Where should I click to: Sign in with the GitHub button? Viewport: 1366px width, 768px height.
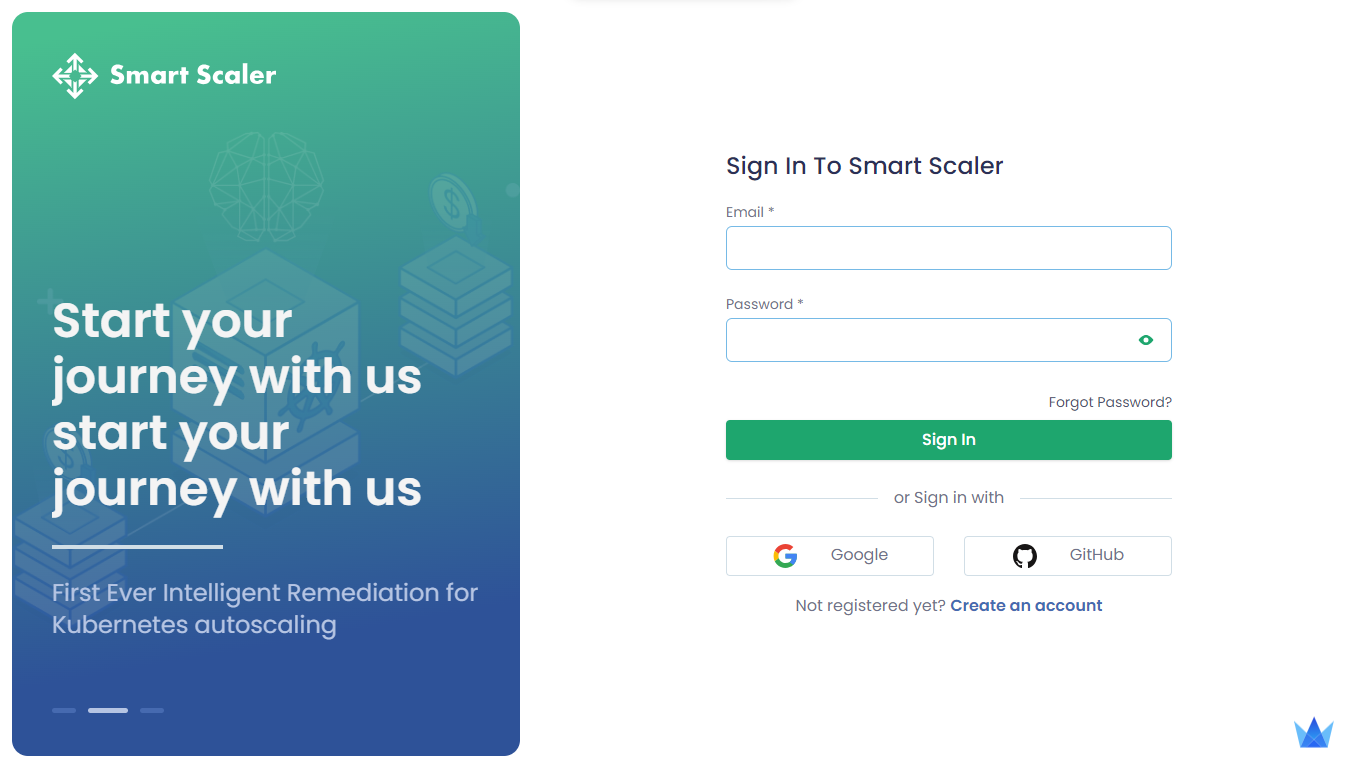click(x=1068, y=556)
